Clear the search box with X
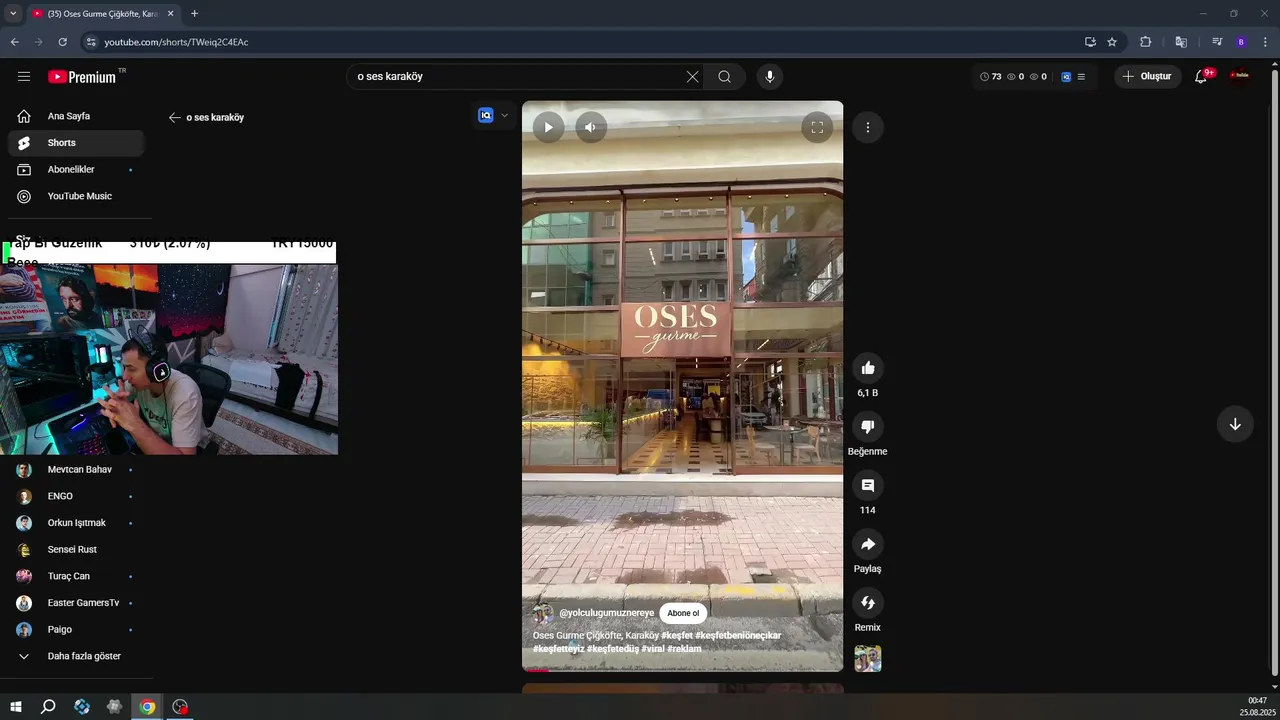 pyautogui.click(x=692, y=76)
